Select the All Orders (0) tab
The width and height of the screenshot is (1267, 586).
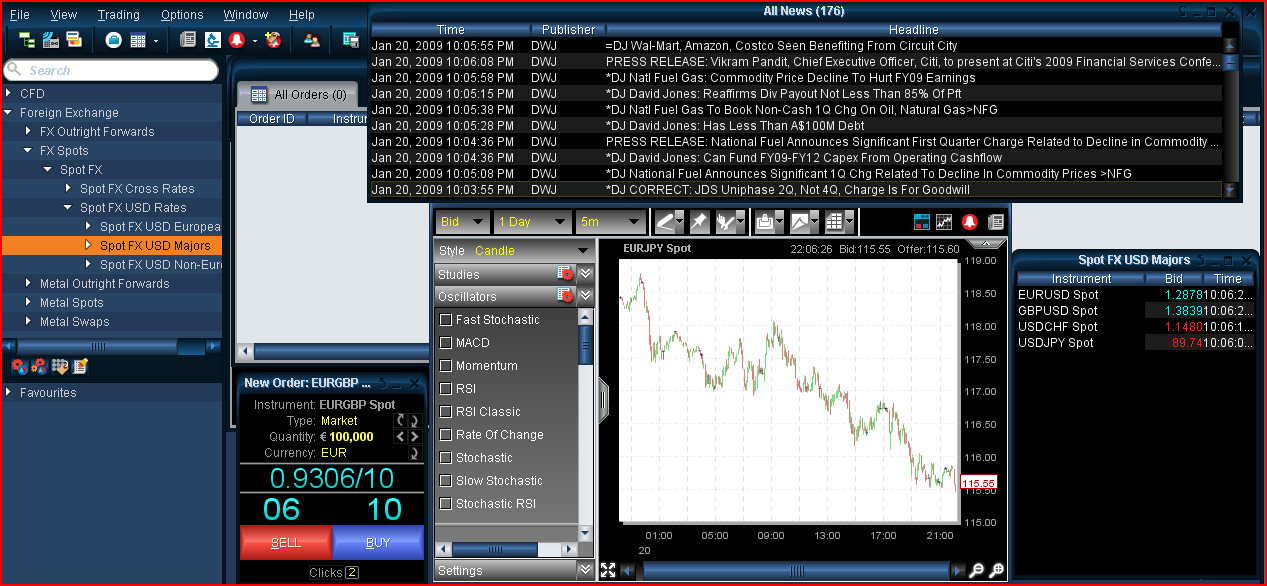tap(298, 95)
